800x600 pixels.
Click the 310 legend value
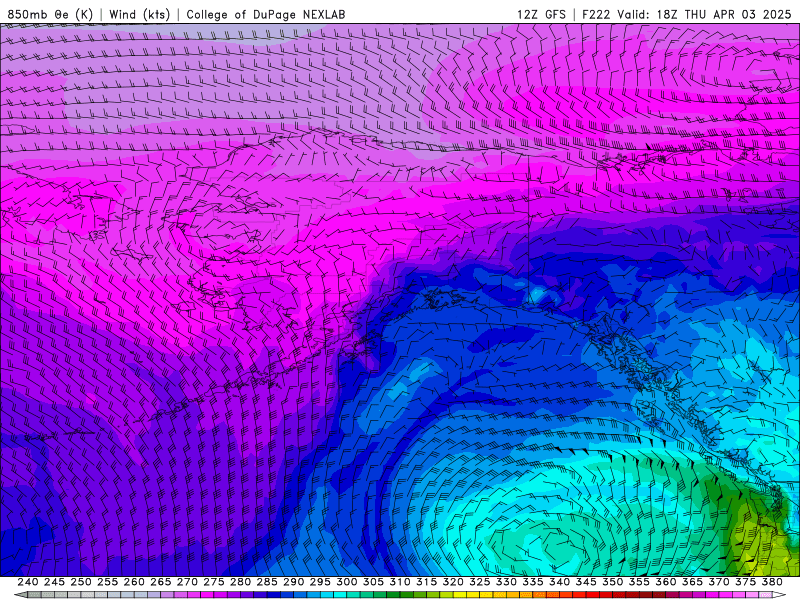click(x=399, y=582)
